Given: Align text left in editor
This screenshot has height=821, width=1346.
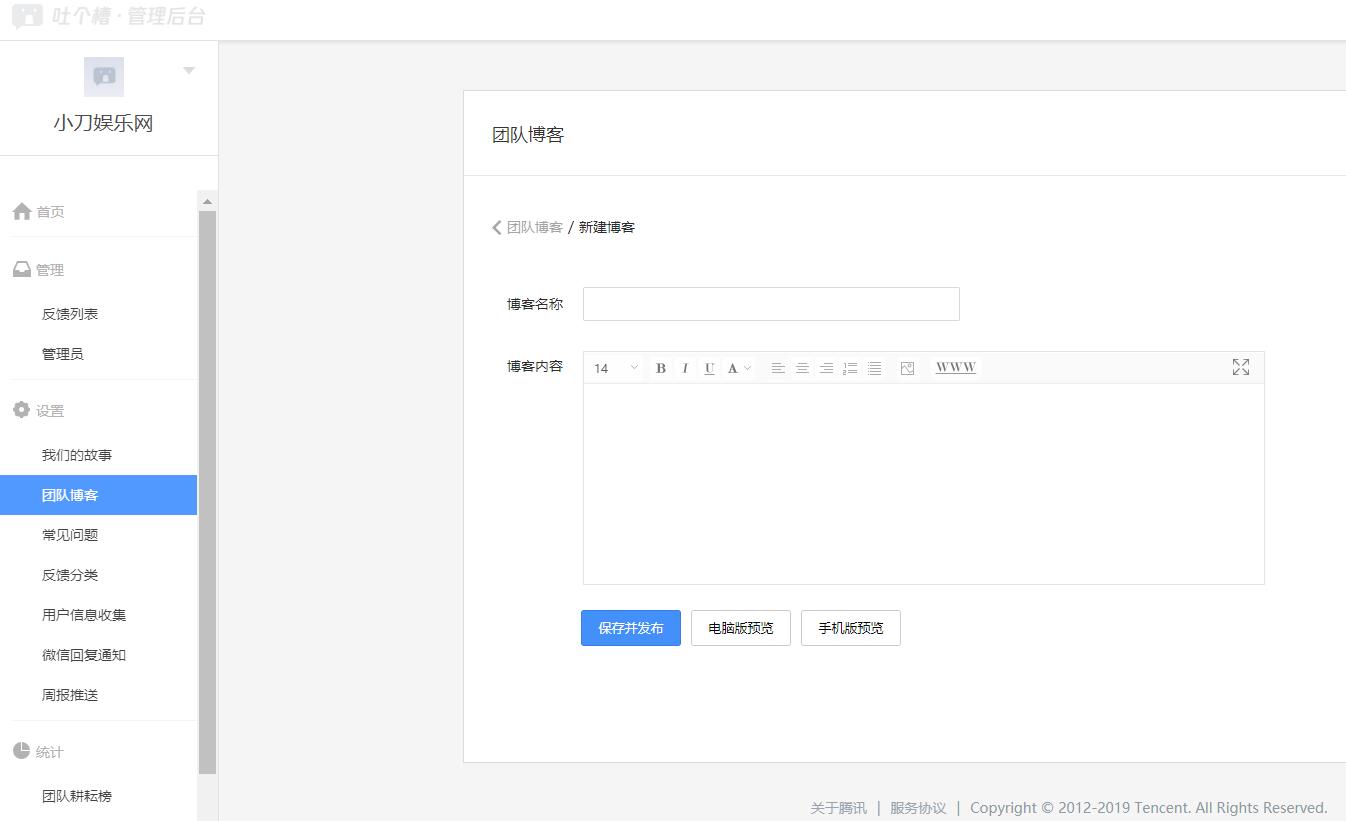Looking at the screenshot, I should pyautogui.click(x=778, y=368).
